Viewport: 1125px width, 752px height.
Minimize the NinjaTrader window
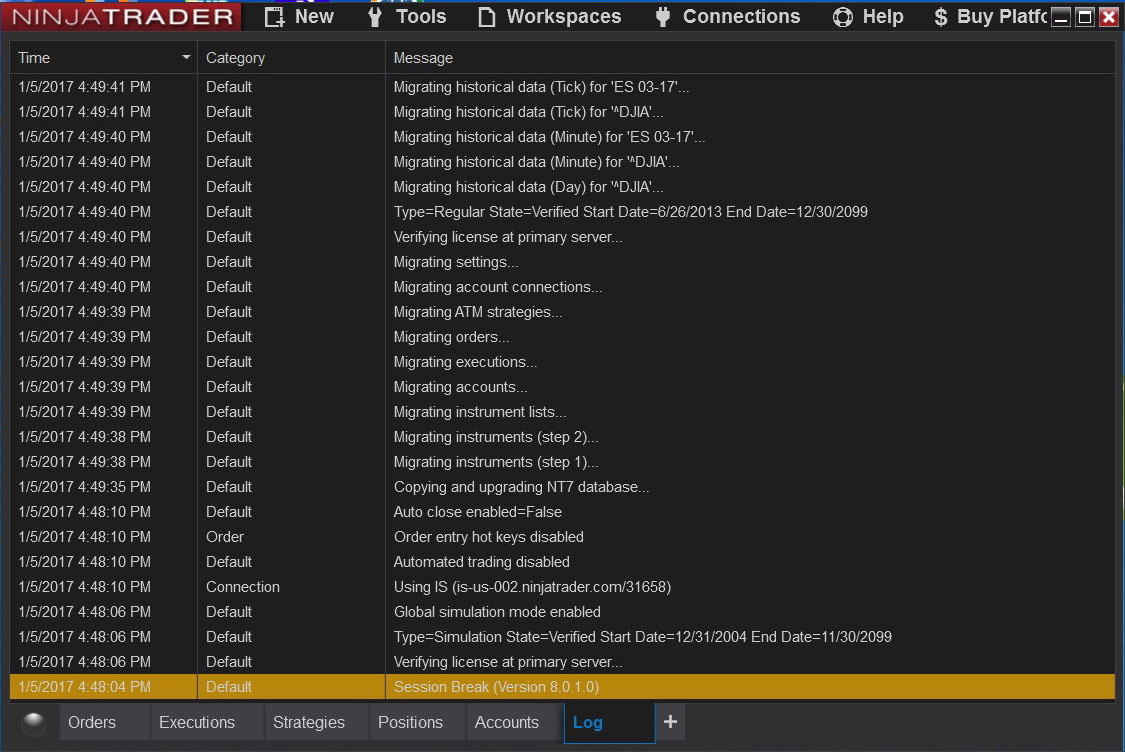1061,17
